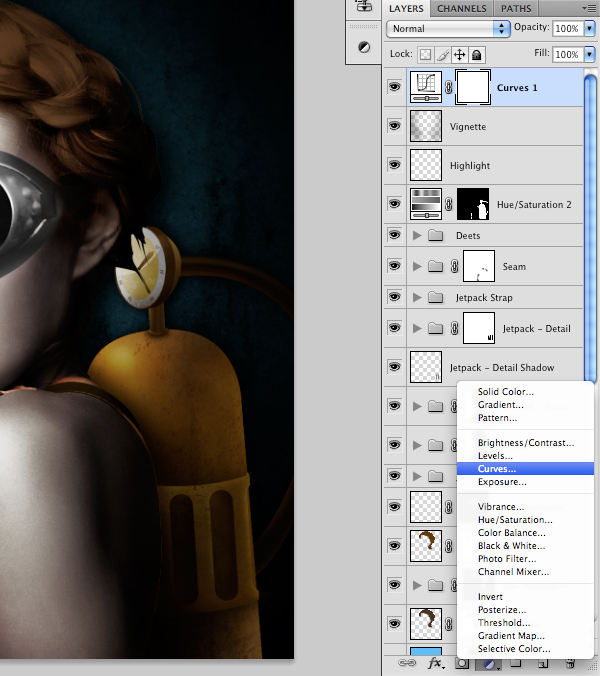Switch to the Channels tab
This screenshot has width=600, height=676.
(462, 9)
